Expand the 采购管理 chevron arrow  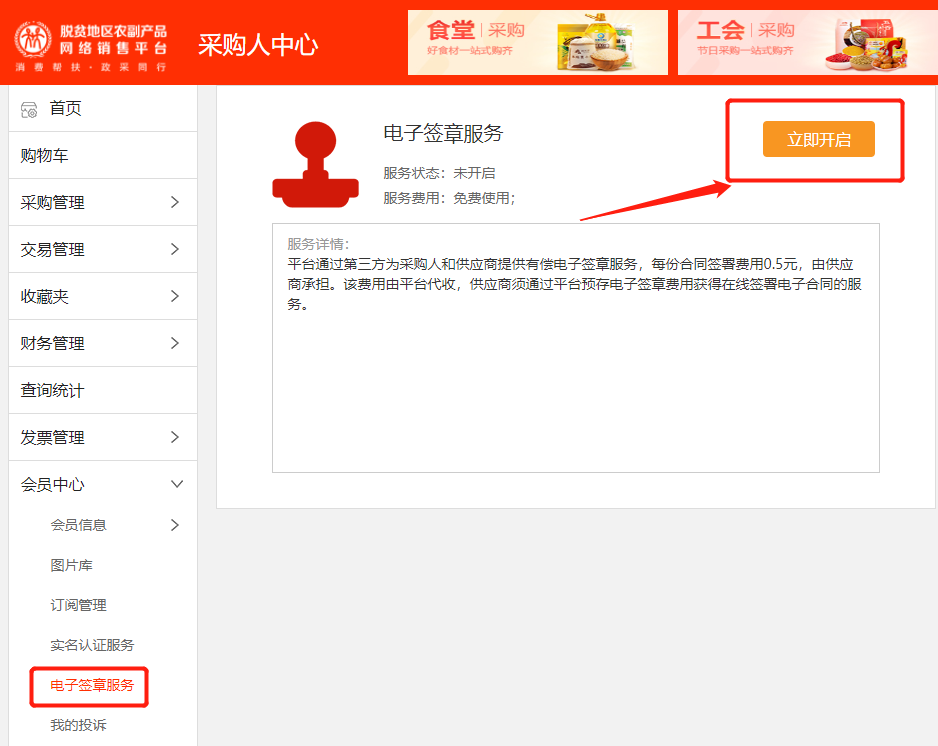175,202
